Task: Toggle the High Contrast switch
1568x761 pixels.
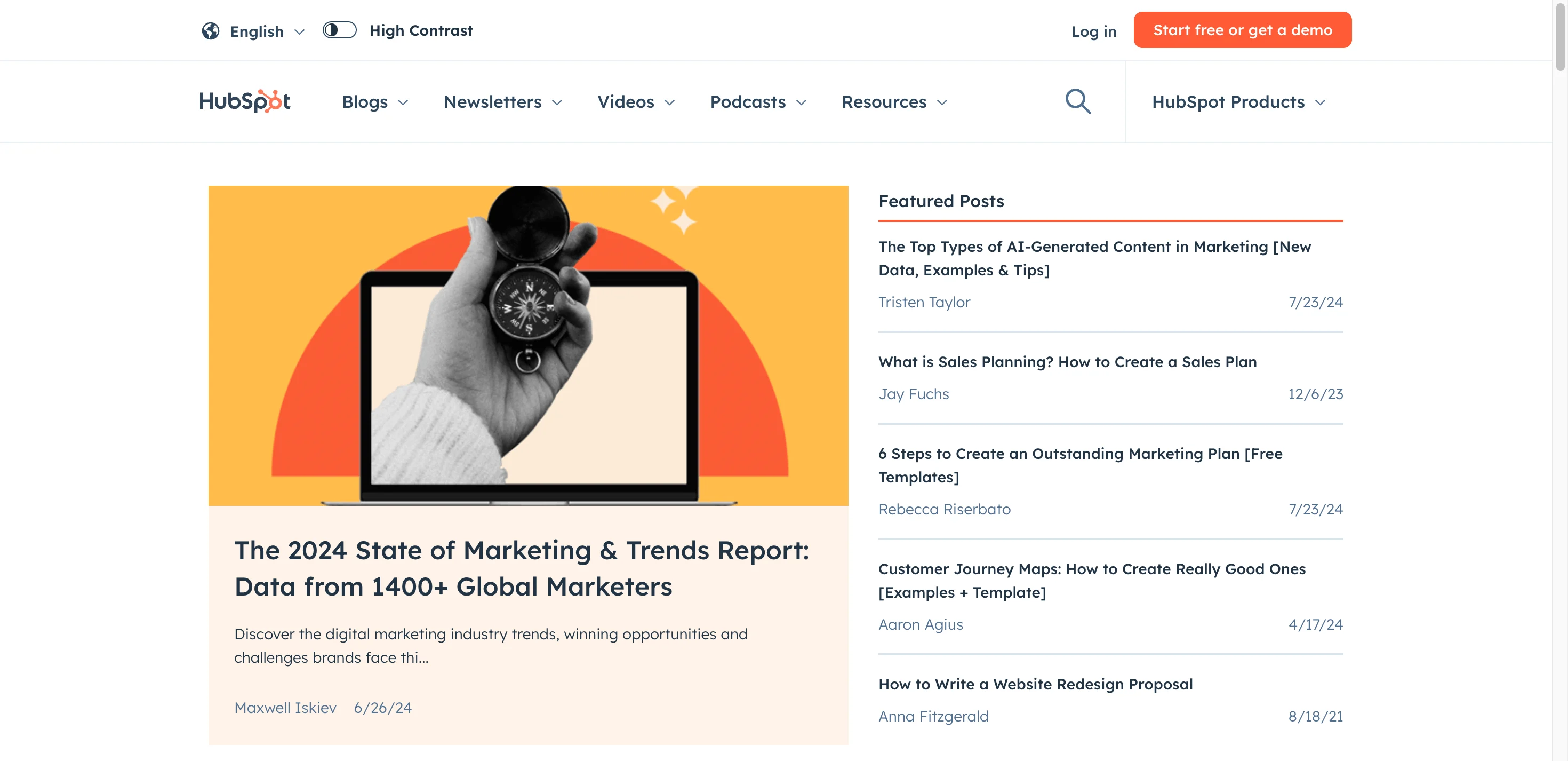Action: coord(339,30)
